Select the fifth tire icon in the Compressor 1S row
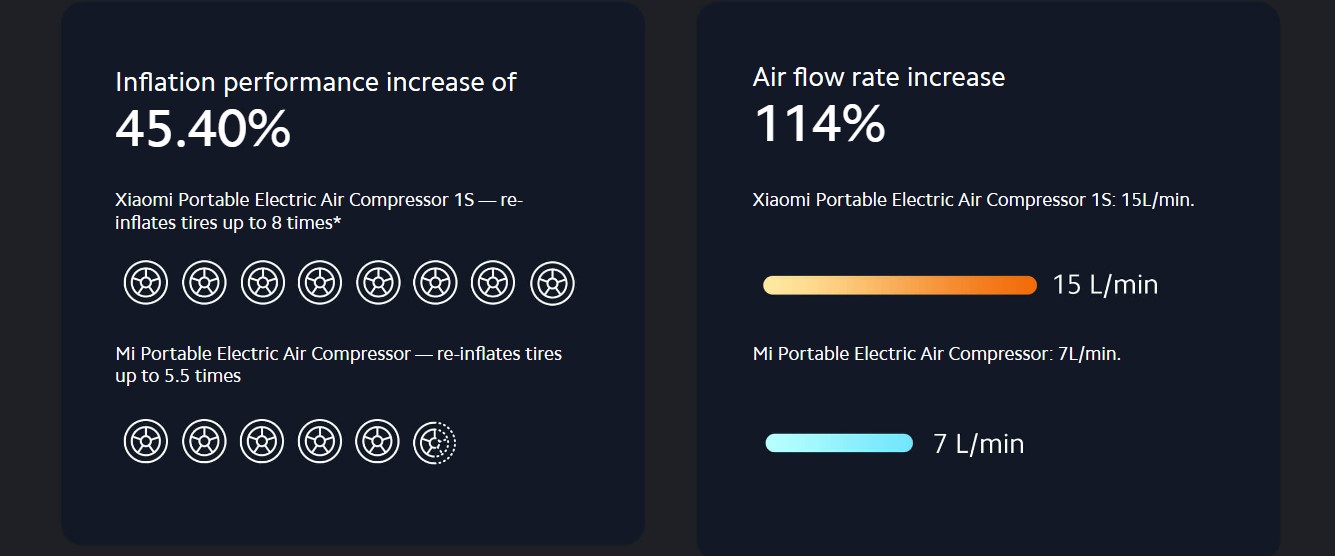 (378, 283)
